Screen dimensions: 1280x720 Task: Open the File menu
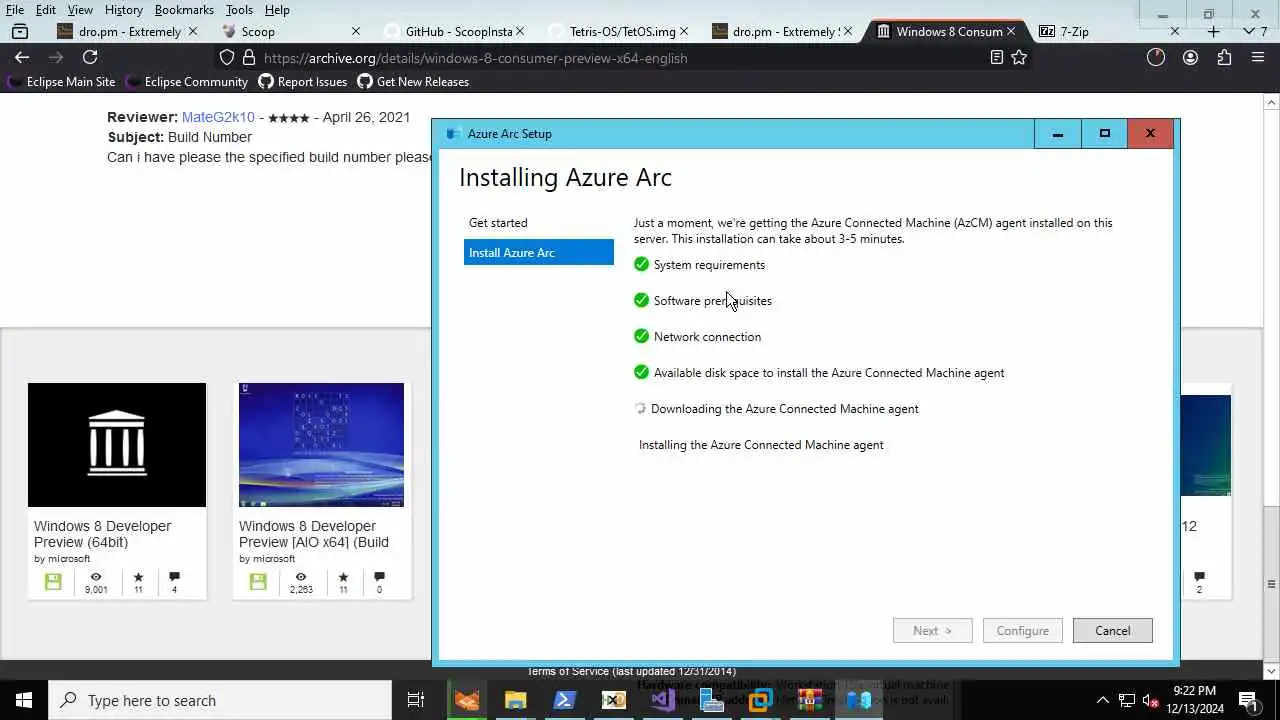click(x=15, y=10)
